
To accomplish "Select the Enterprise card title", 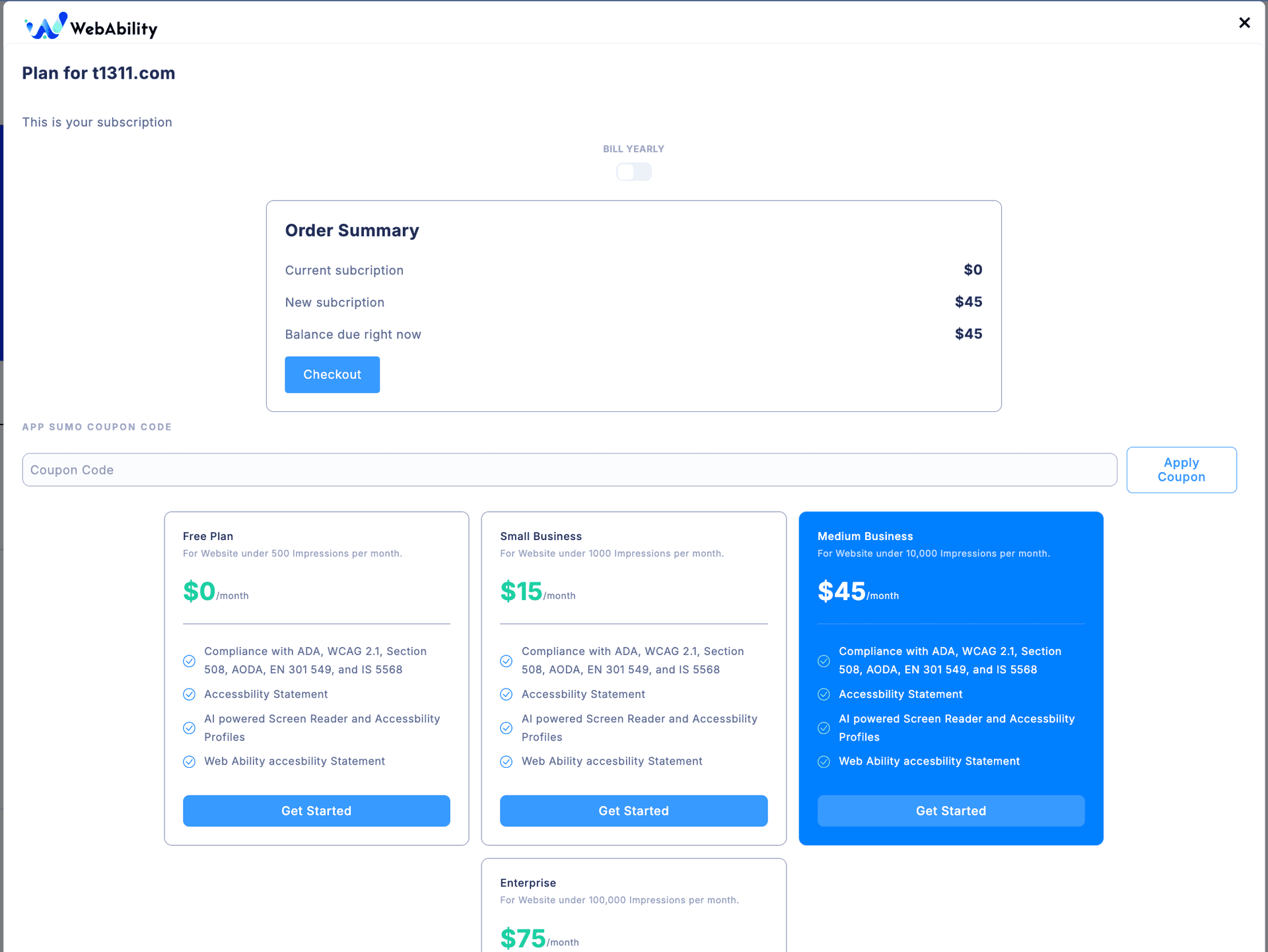I will pos(528,883).
